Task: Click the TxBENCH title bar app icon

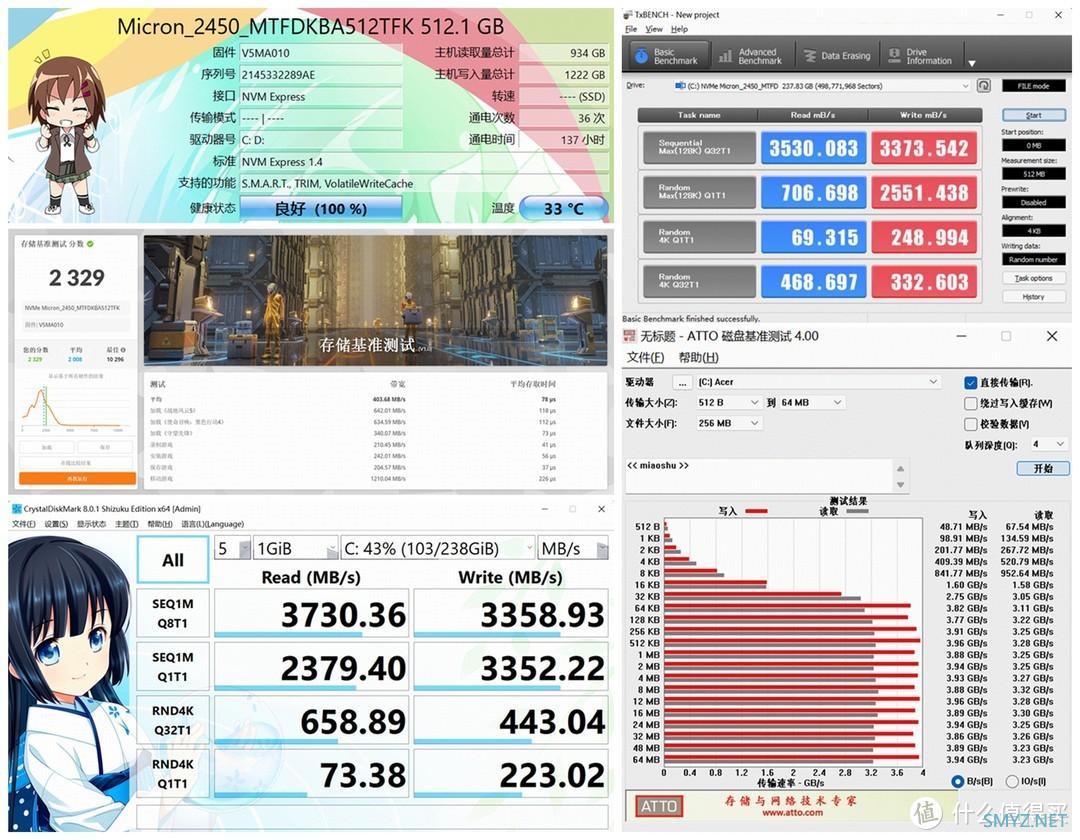Action: pyautogui.click(x=627, y=14)
